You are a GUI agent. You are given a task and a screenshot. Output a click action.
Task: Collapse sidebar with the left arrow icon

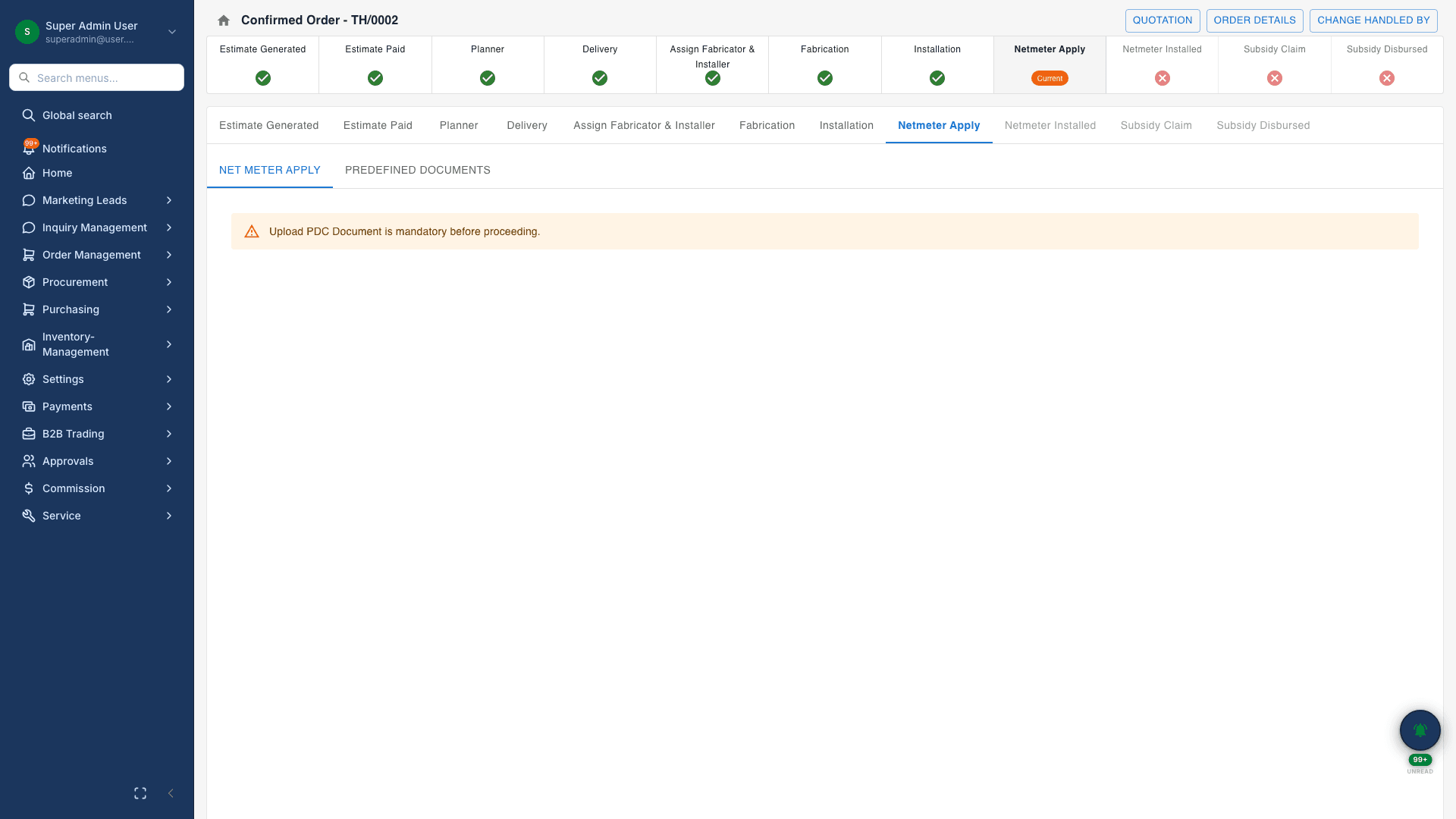[171, 793]
